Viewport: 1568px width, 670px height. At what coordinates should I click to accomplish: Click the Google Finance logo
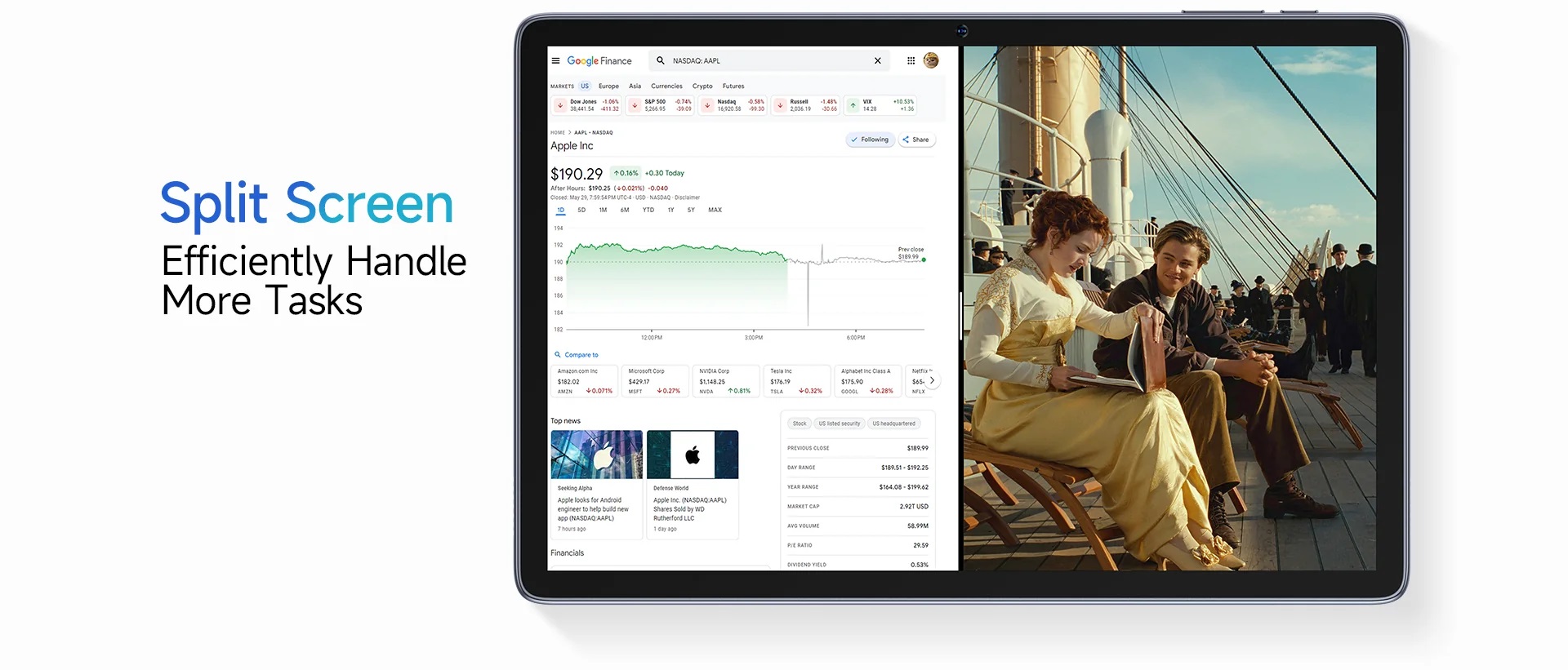[599, 60]
